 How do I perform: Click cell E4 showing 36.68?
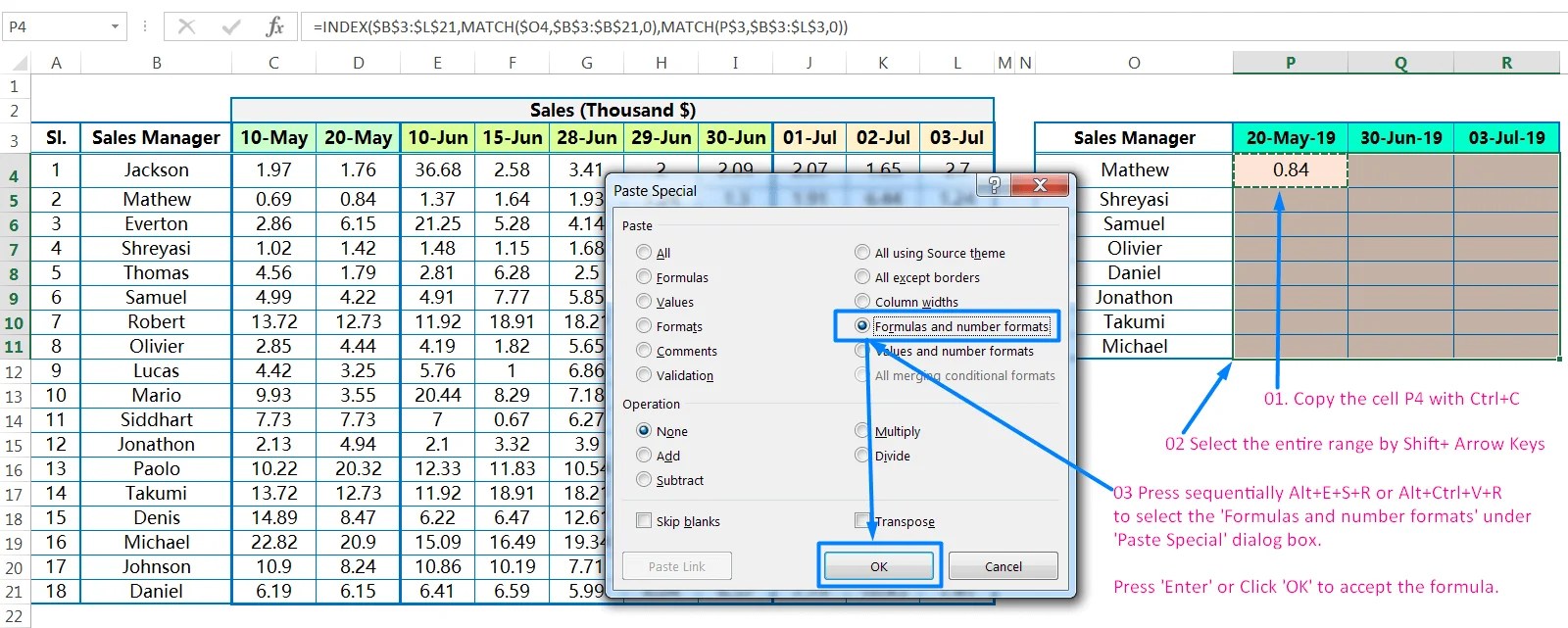point(437,169)
